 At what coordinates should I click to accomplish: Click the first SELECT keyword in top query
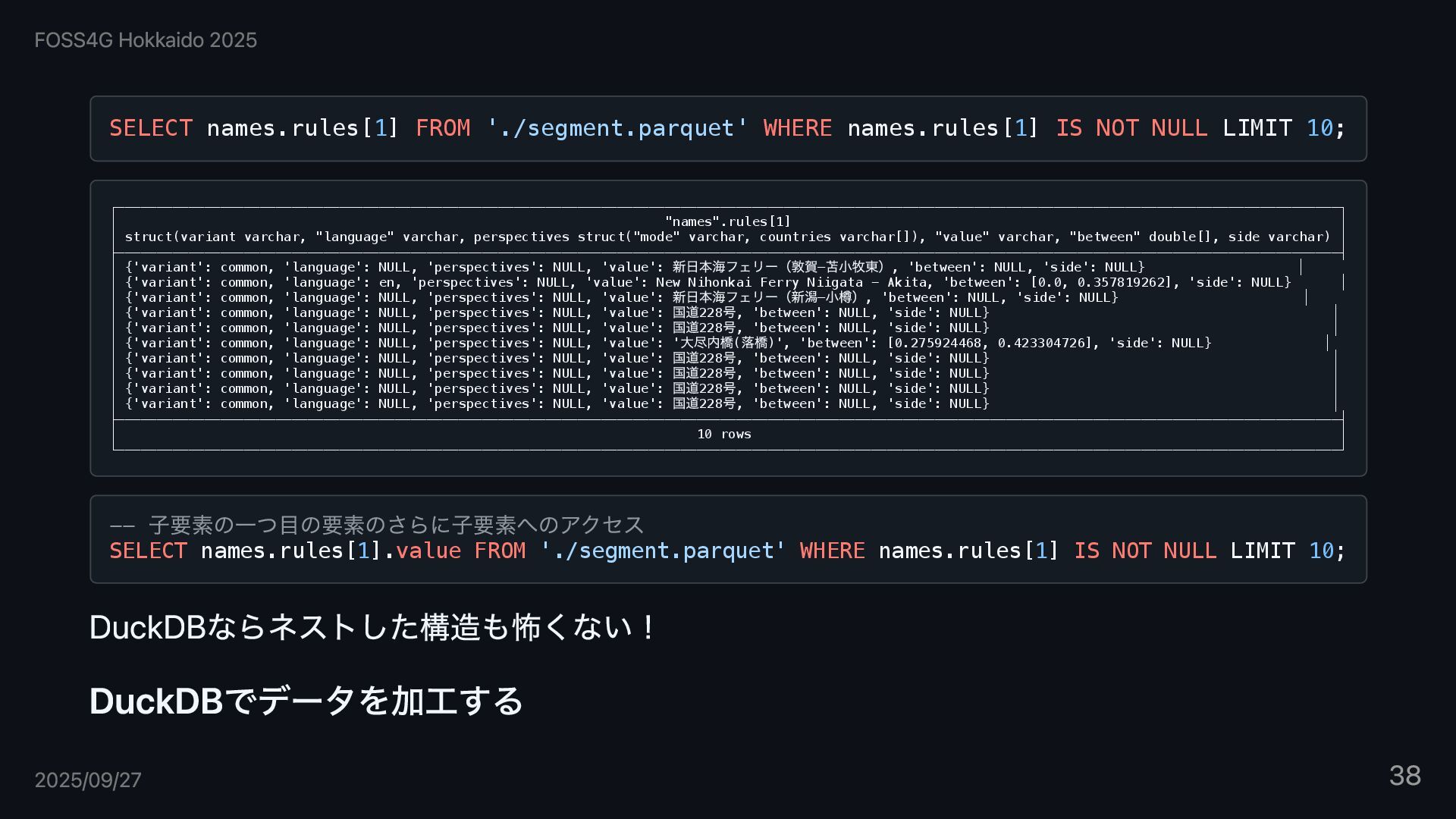[x=151, y=128]
